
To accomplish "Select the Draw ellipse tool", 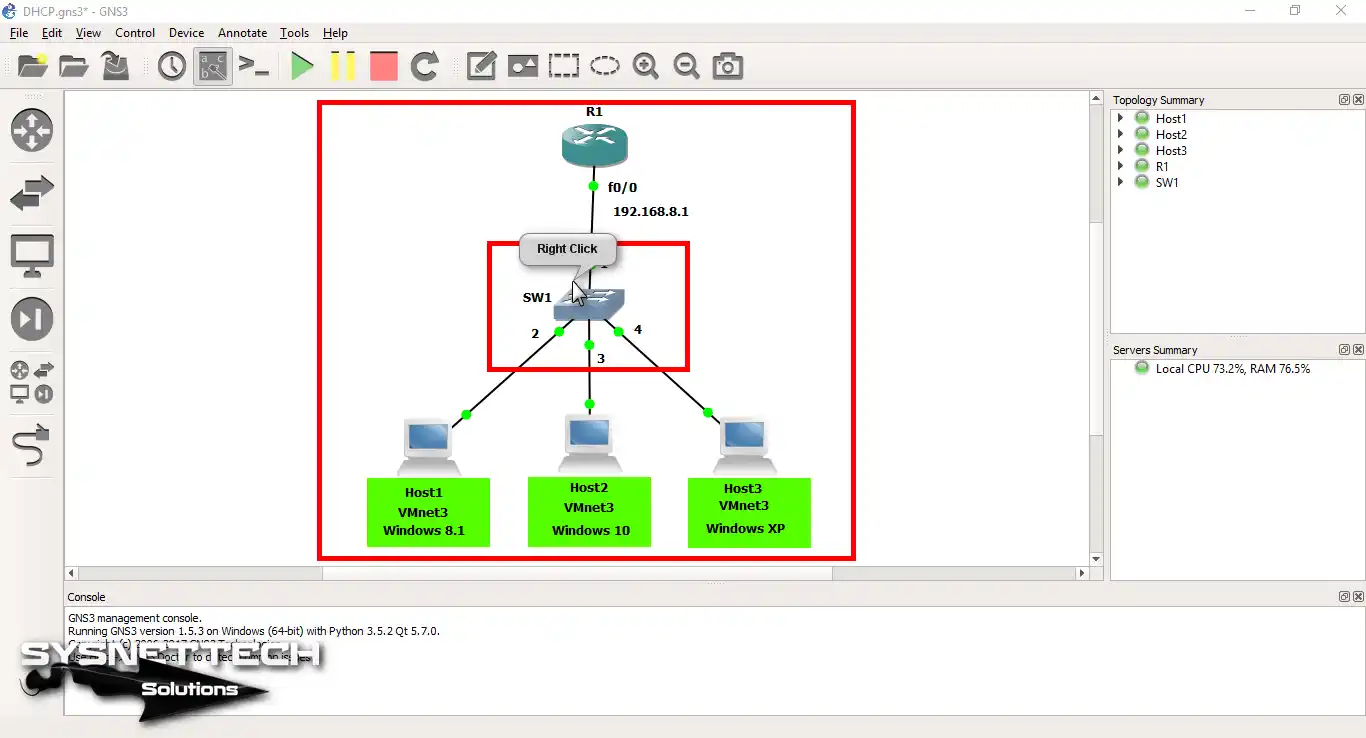I will pyautogui.click(x=604, y=66).
